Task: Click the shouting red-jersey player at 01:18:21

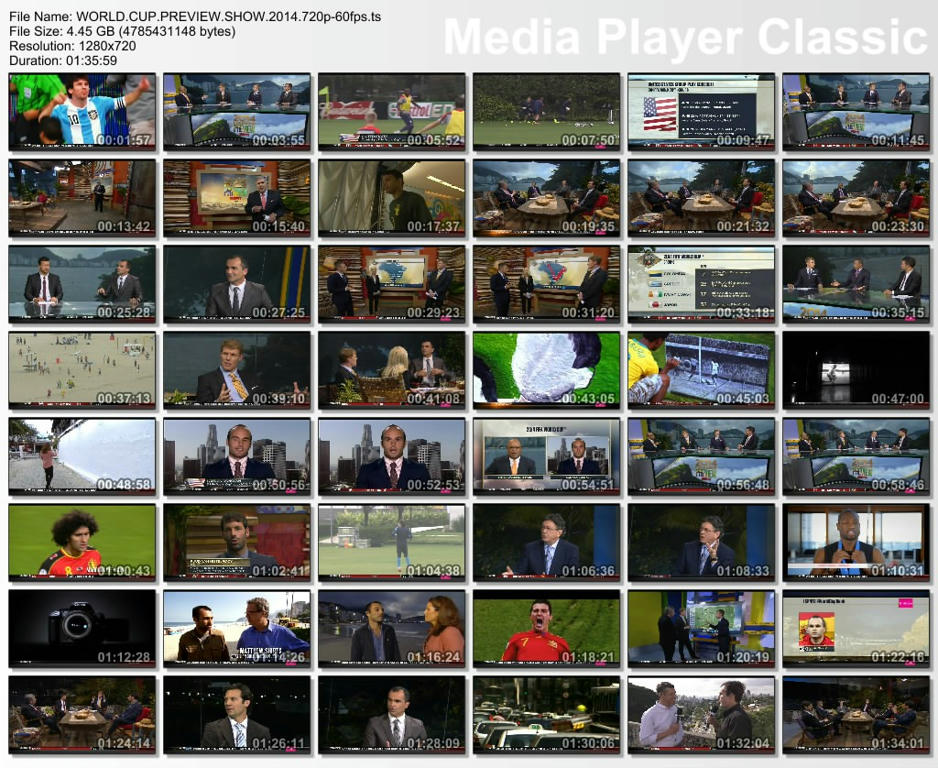Action: (546, 627)
